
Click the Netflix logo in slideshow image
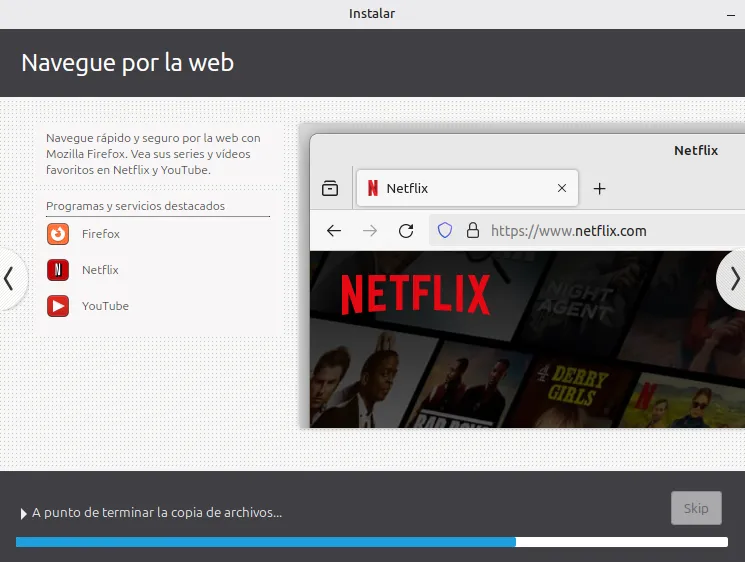416,295
